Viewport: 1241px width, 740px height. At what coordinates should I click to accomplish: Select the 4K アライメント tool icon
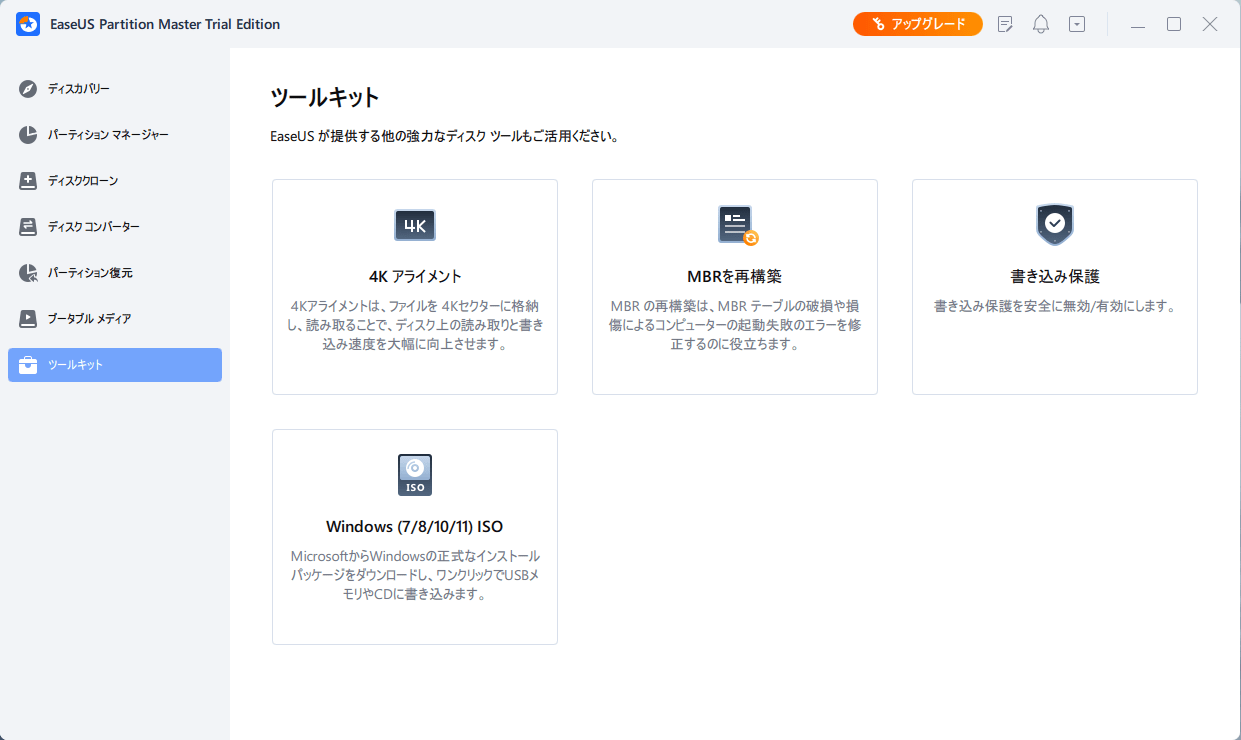coord(414,224)
